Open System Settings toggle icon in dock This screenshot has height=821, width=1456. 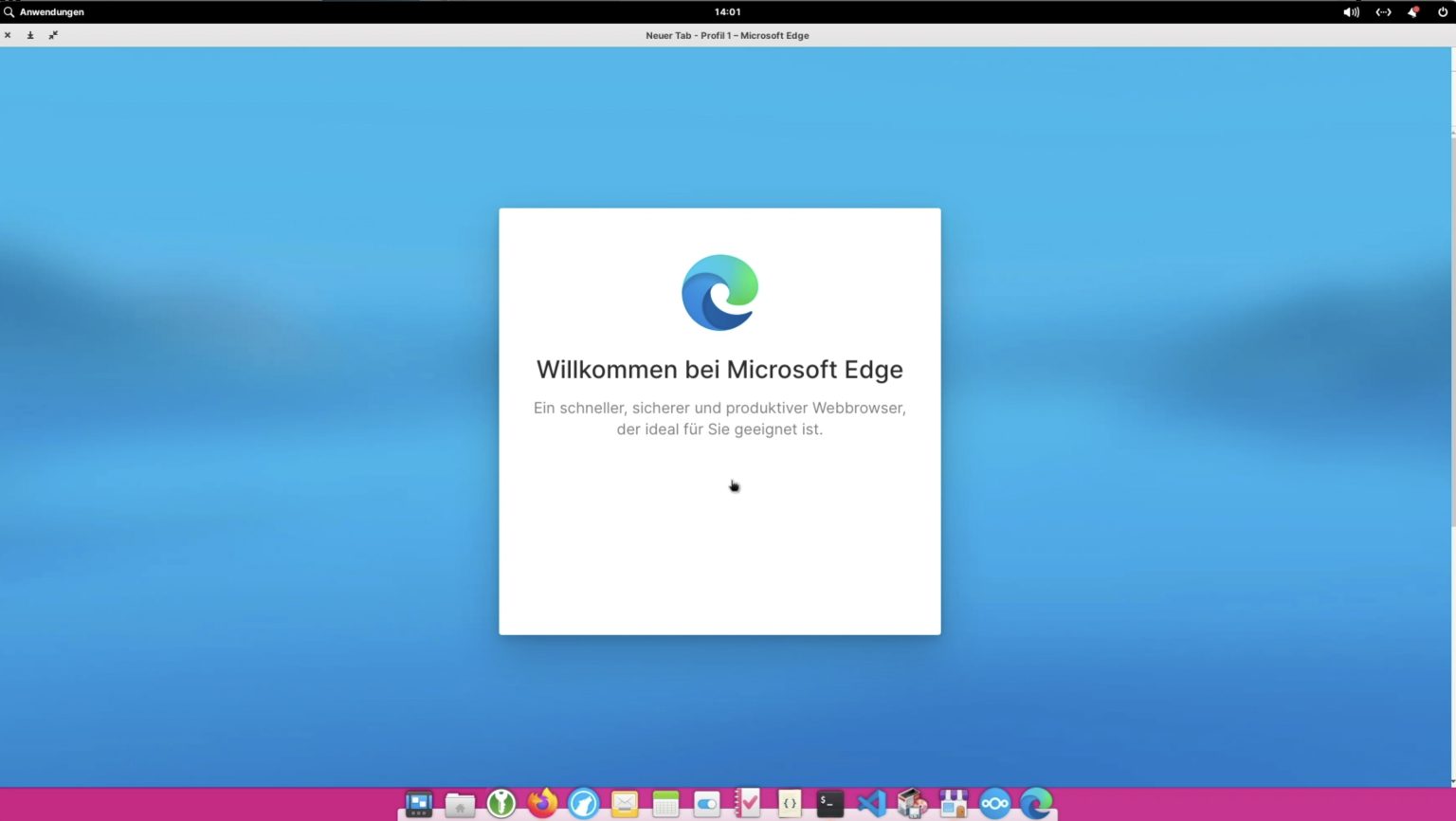pyautogui.click(x=707, y=803)
